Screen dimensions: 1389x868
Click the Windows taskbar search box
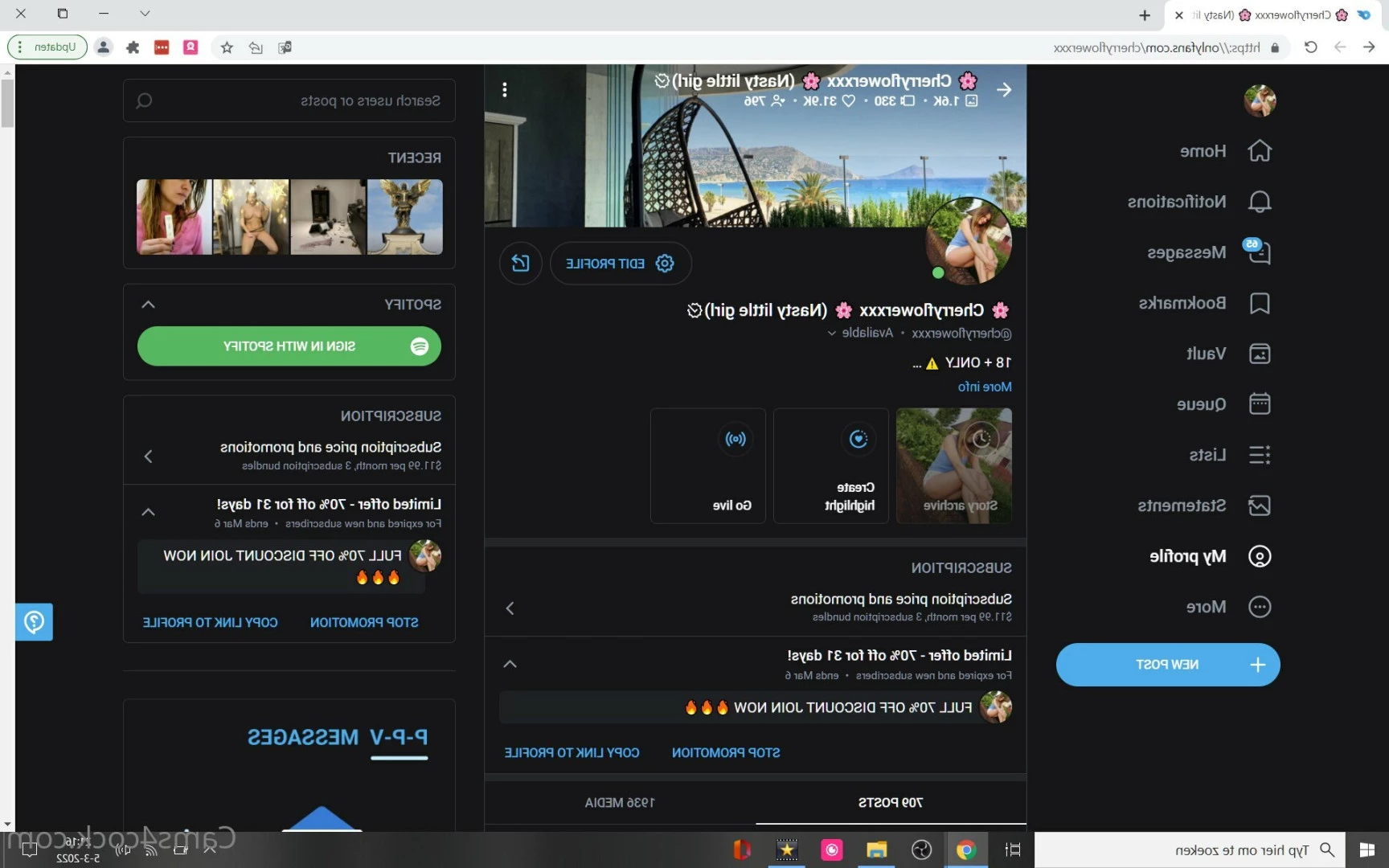coord(1191,850)
